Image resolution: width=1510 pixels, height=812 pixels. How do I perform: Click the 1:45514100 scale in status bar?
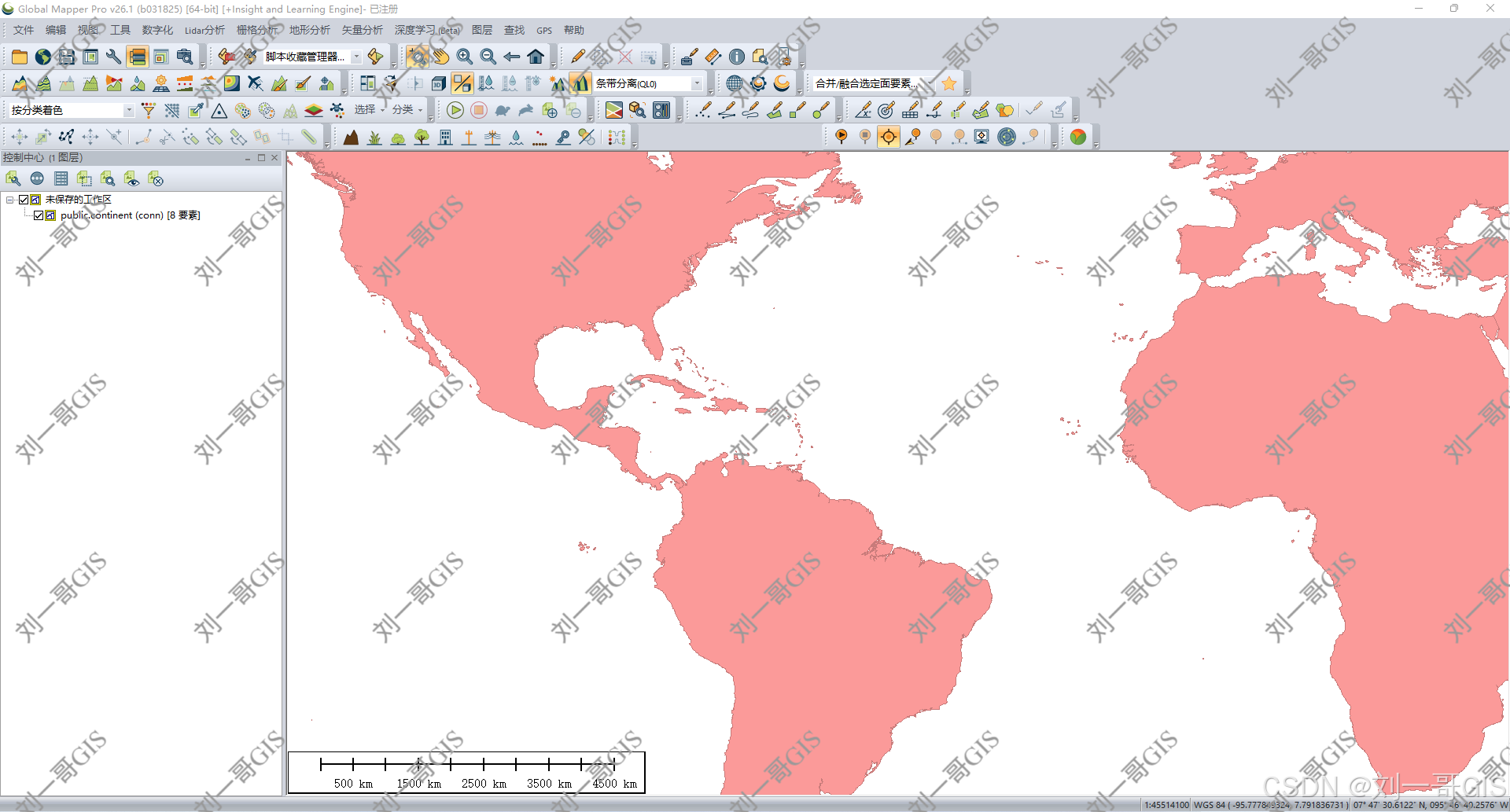tap(1166, 805)
